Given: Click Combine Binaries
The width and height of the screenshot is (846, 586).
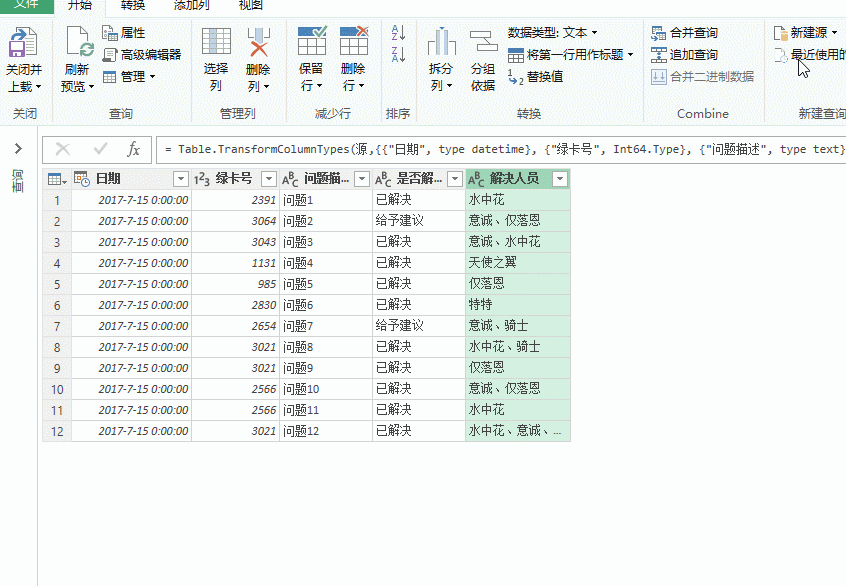Looking at the screenshot, I should pos(702,77).
